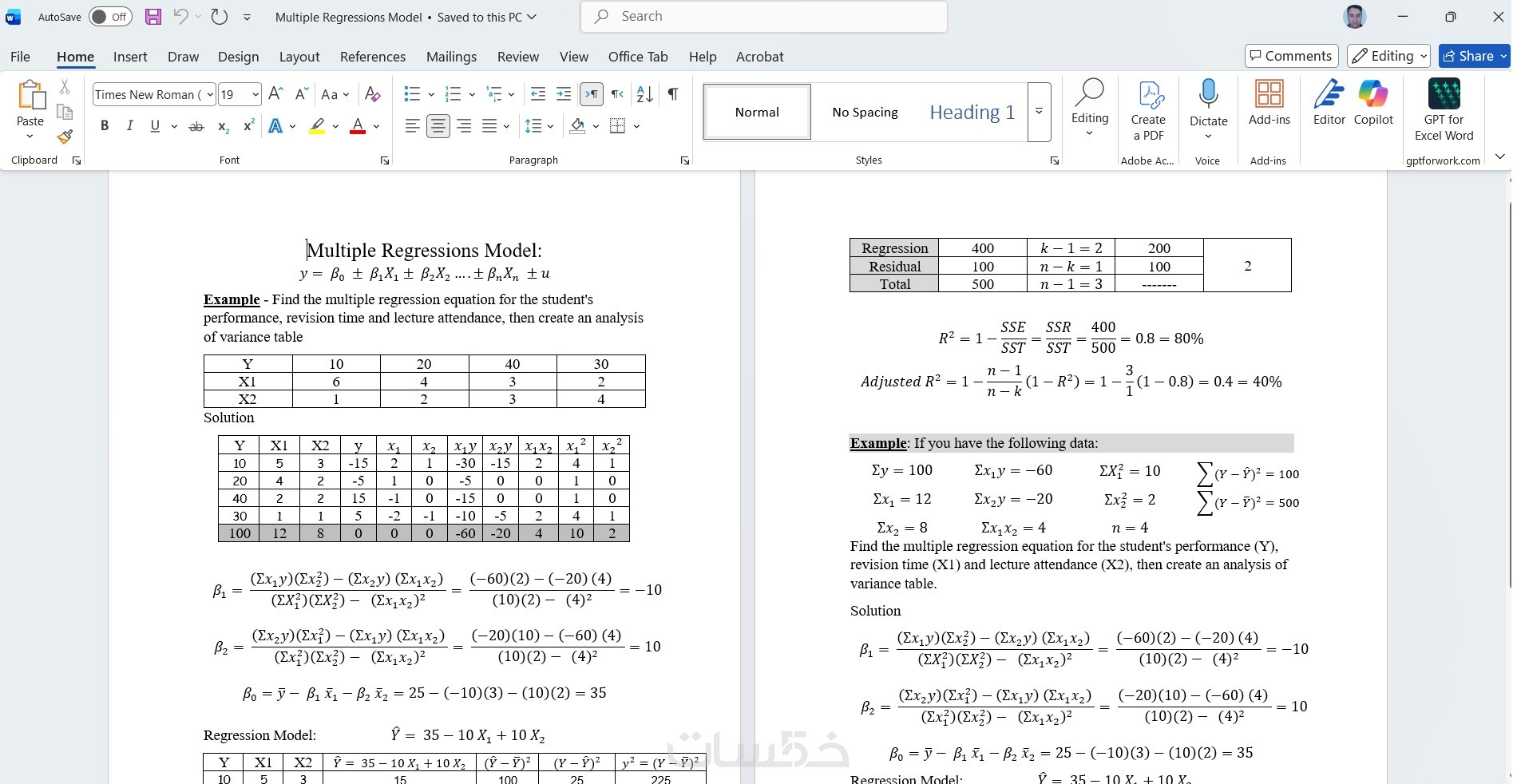Click the Redo icon
The height and width of the screenshot is (784, 1517).
(x=220, y=17)
